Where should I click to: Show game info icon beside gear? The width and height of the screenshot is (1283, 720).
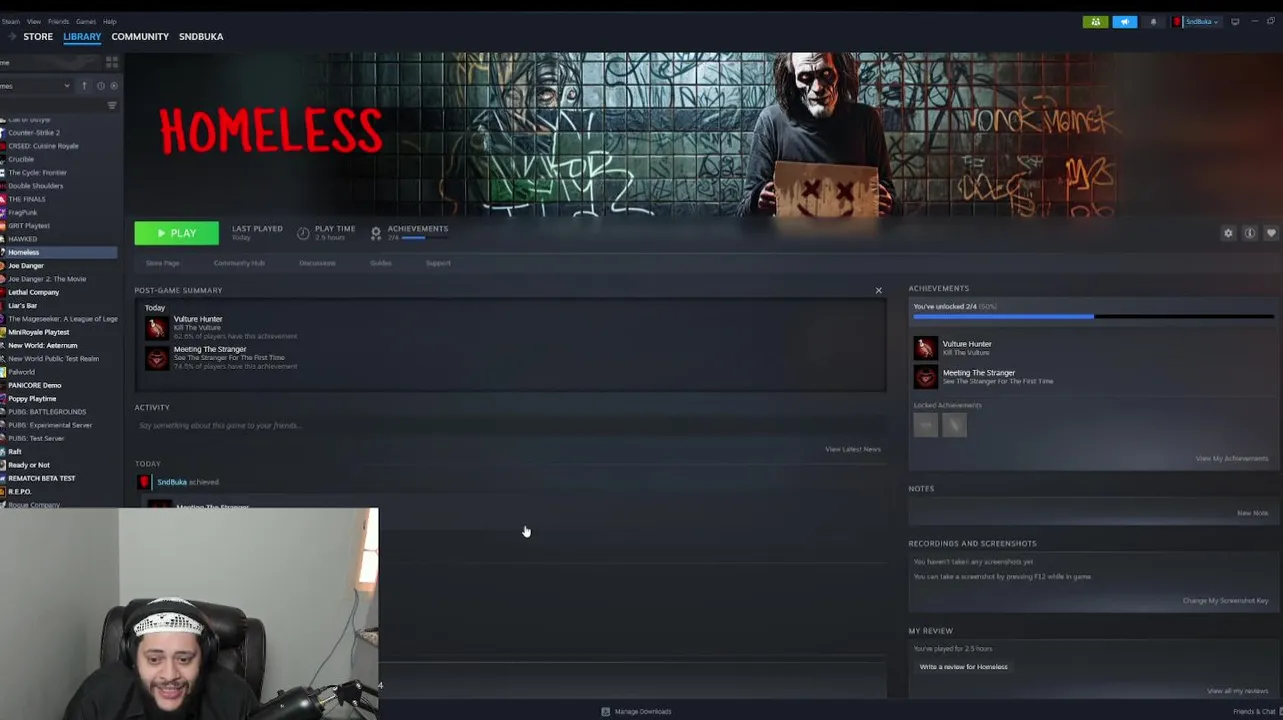[1250, 233]
